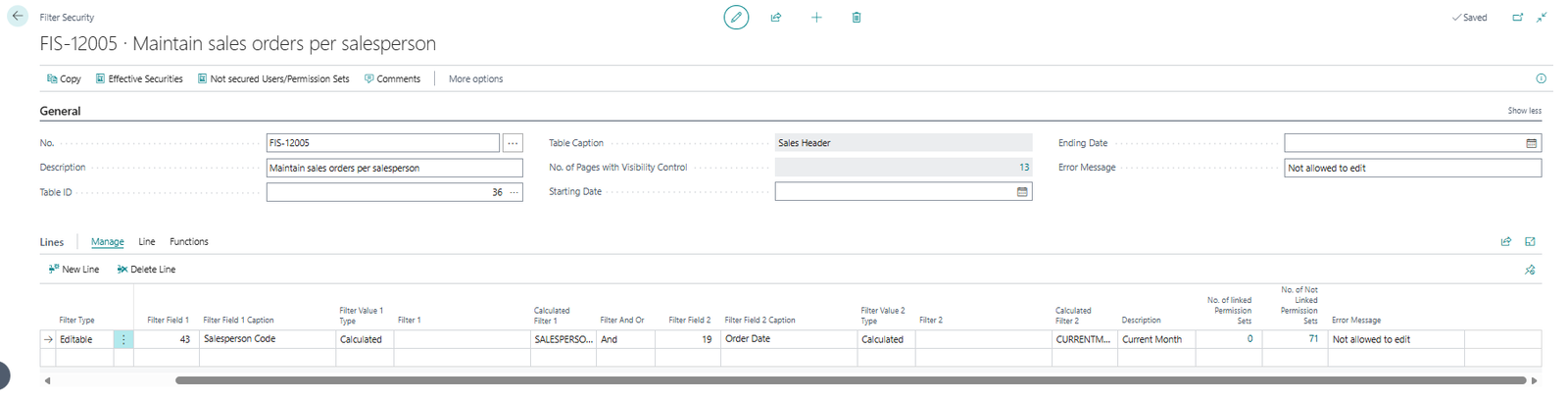Click Filter And Or column header

coord(622,320)
